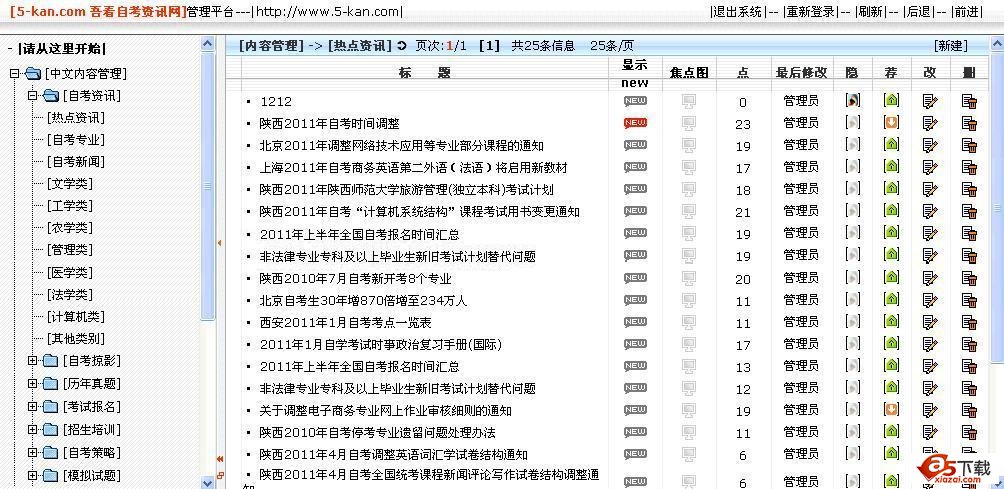Viewport: 1004px width, 489px height.
Task: Click the 重新登录 link
Action: (811, 12)
